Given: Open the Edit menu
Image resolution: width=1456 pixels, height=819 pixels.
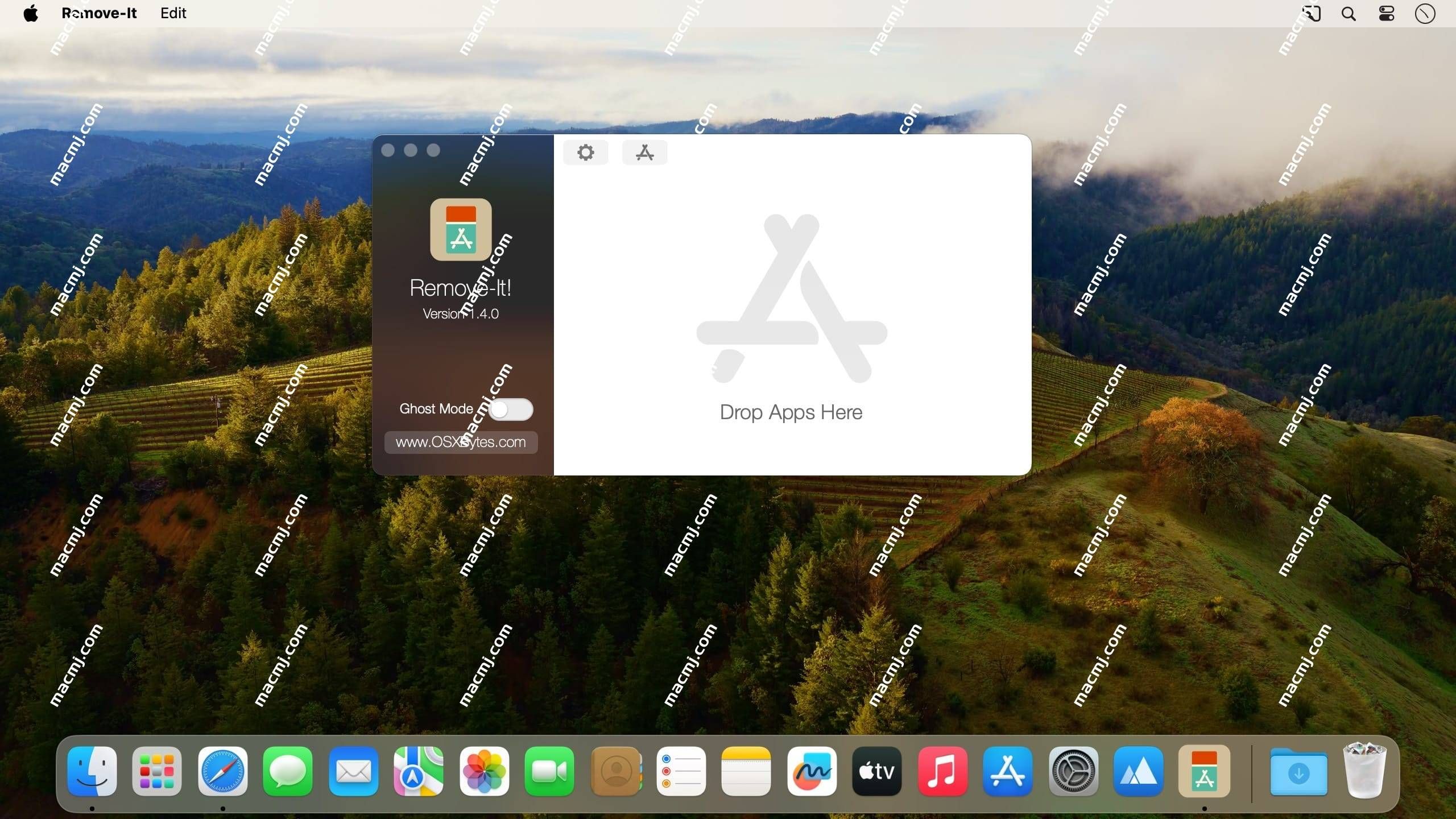Looking at the screenshot, I should pyautogui.click(x=173, y=13).
